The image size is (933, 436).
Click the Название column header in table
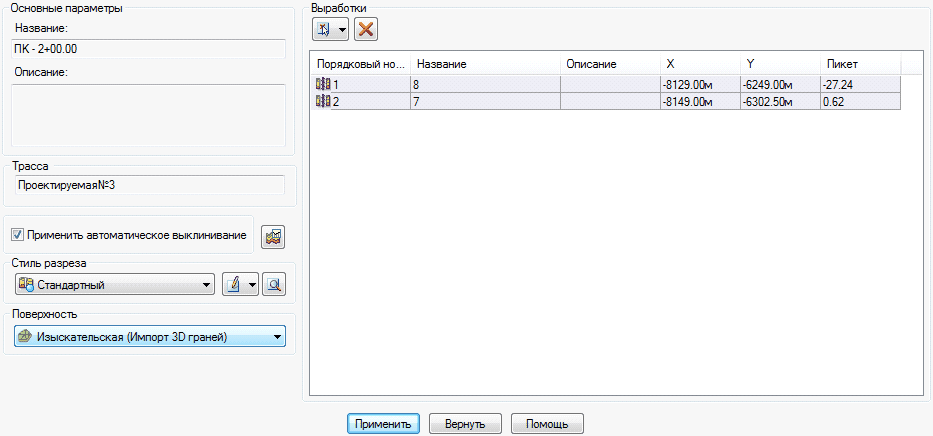pyautogui.click(x=484, y=64)
